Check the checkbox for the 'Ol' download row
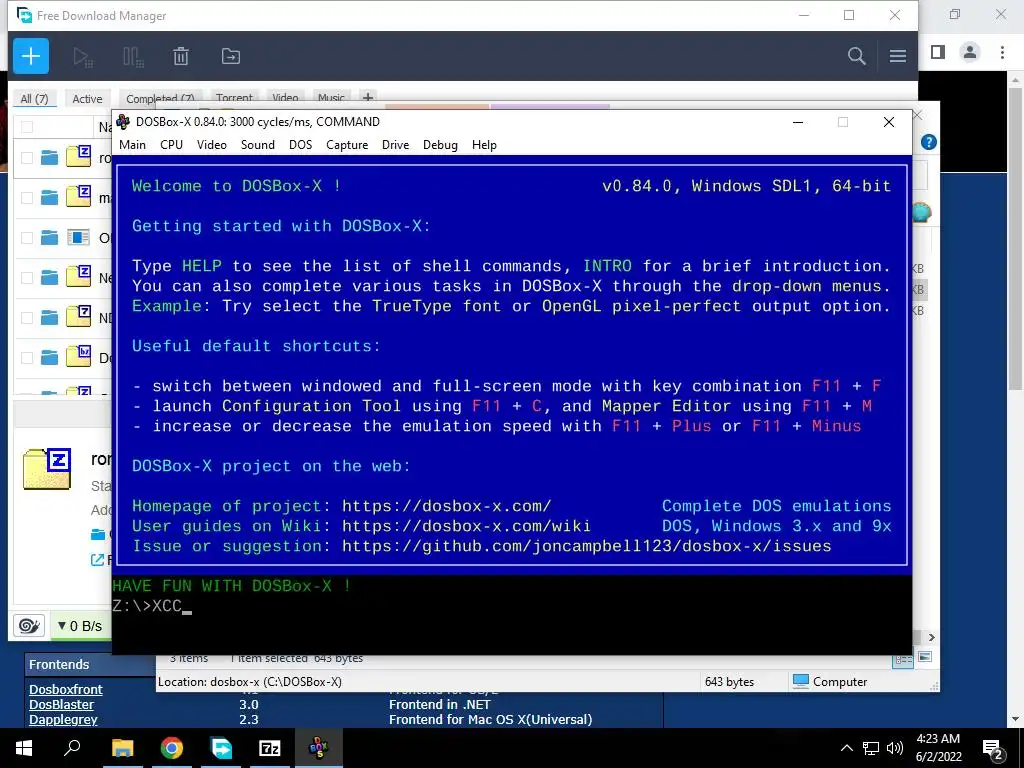 click(x=27, y=238)
